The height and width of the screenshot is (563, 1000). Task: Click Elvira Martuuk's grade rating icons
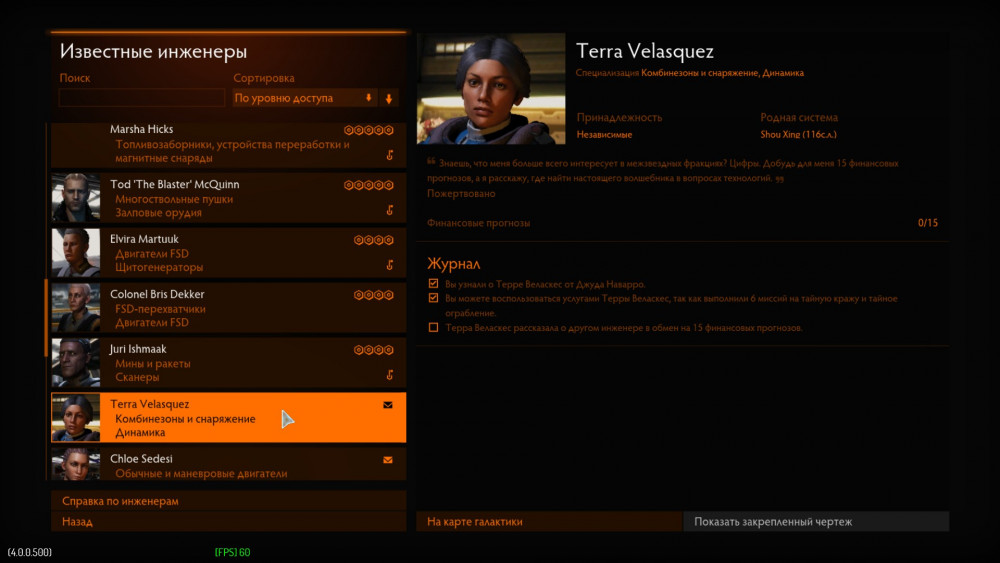(x=374, y=240)
